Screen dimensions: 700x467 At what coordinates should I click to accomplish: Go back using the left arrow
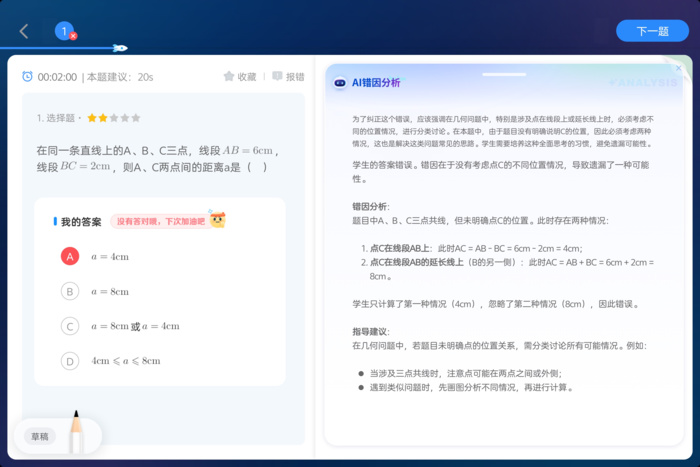(x=24, y=31)
